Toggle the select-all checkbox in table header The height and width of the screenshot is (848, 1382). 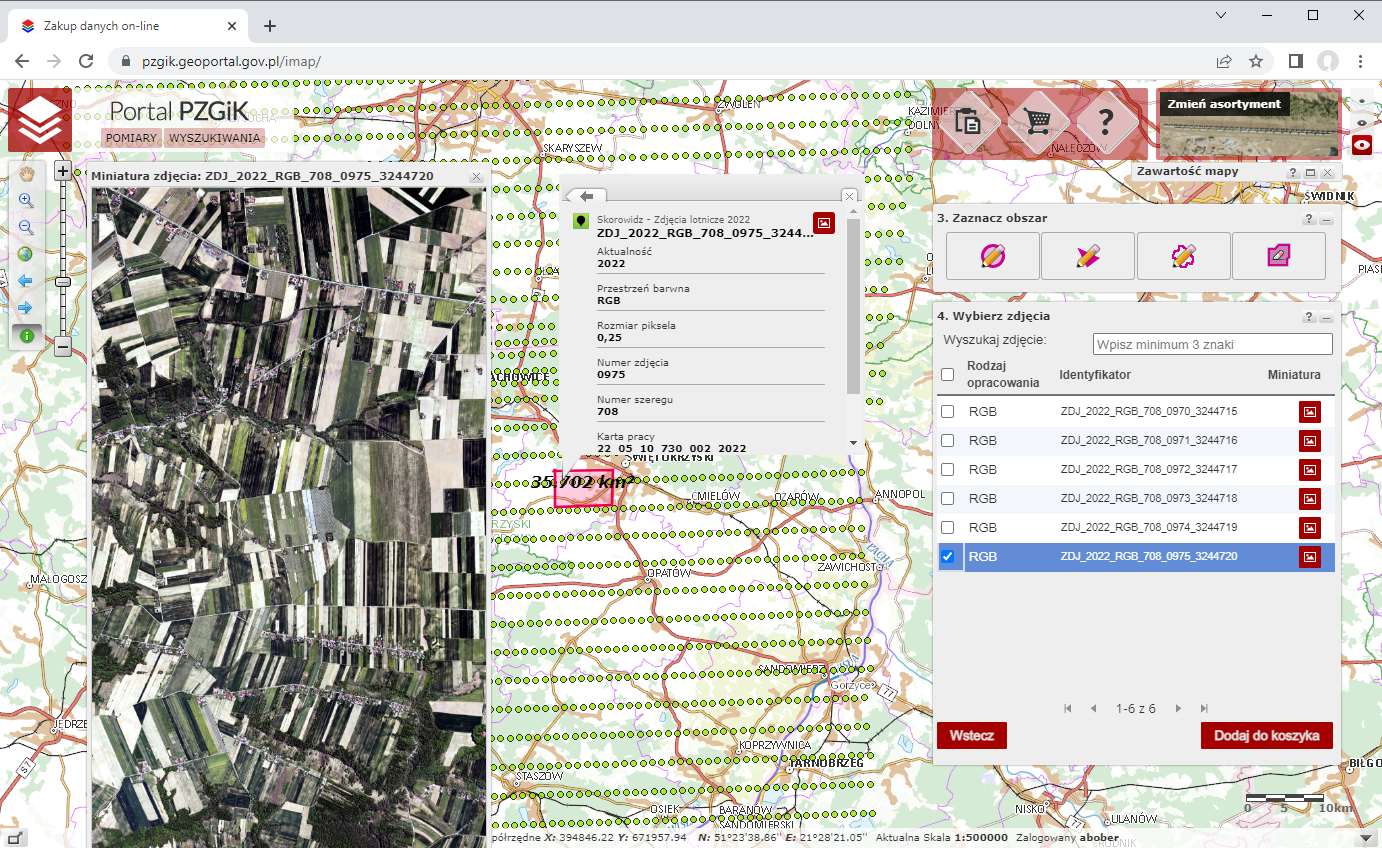[947, 374]
